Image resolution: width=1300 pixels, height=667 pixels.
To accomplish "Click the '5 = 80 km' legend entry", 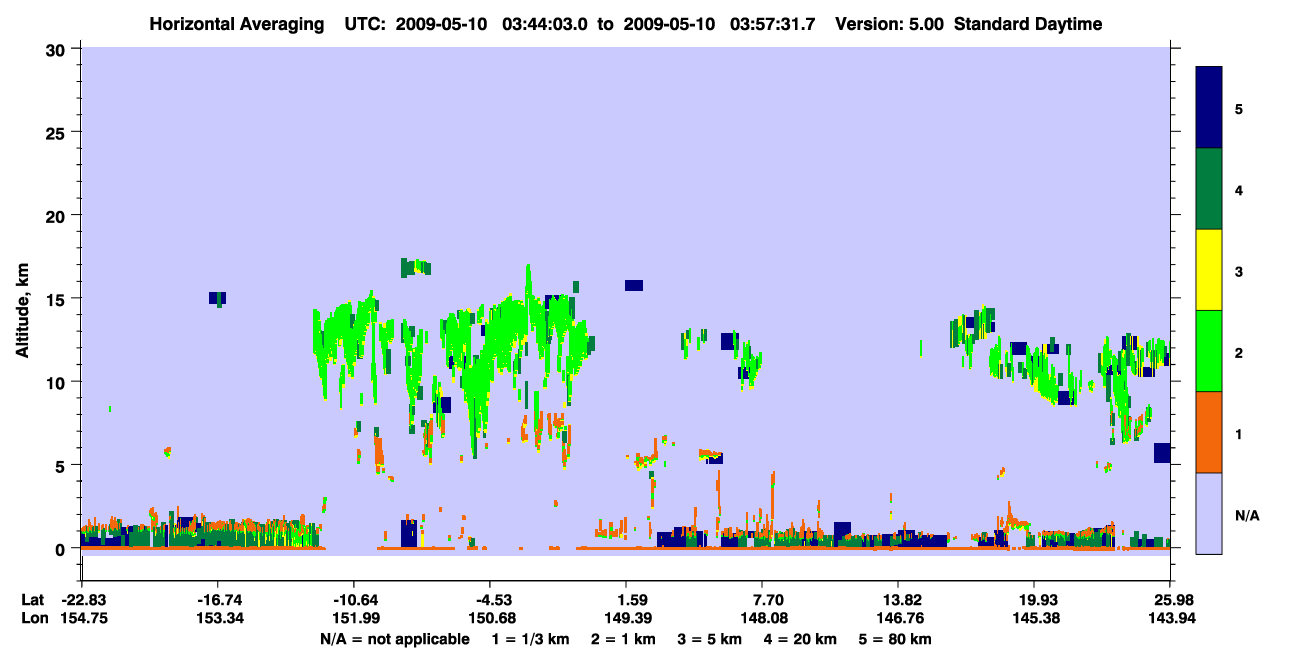I will click(x=896, y=639).
